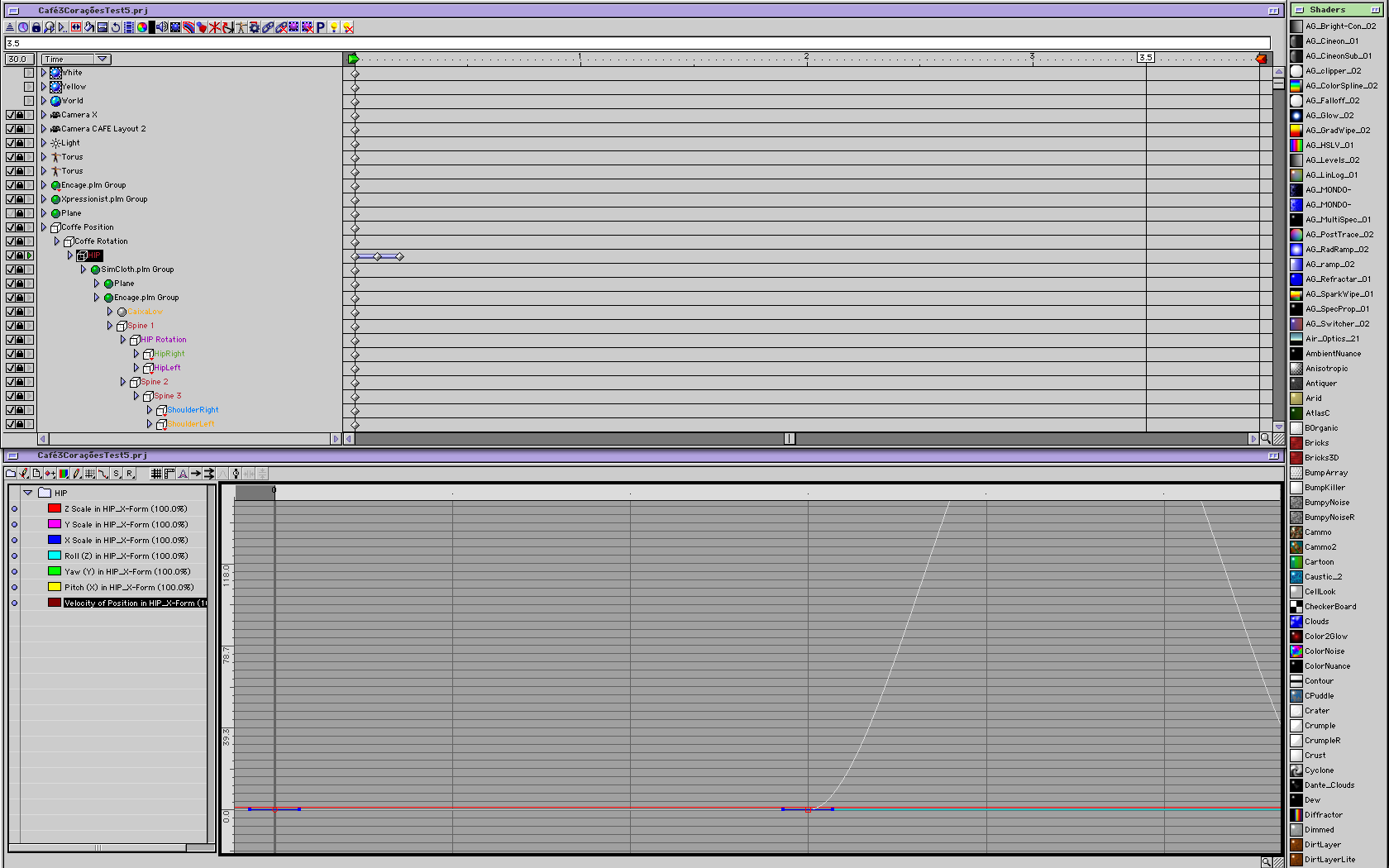The image size is (1389, 868).
Task: Click the padlock icon in top toolbar
Action: tap(36, 27)
